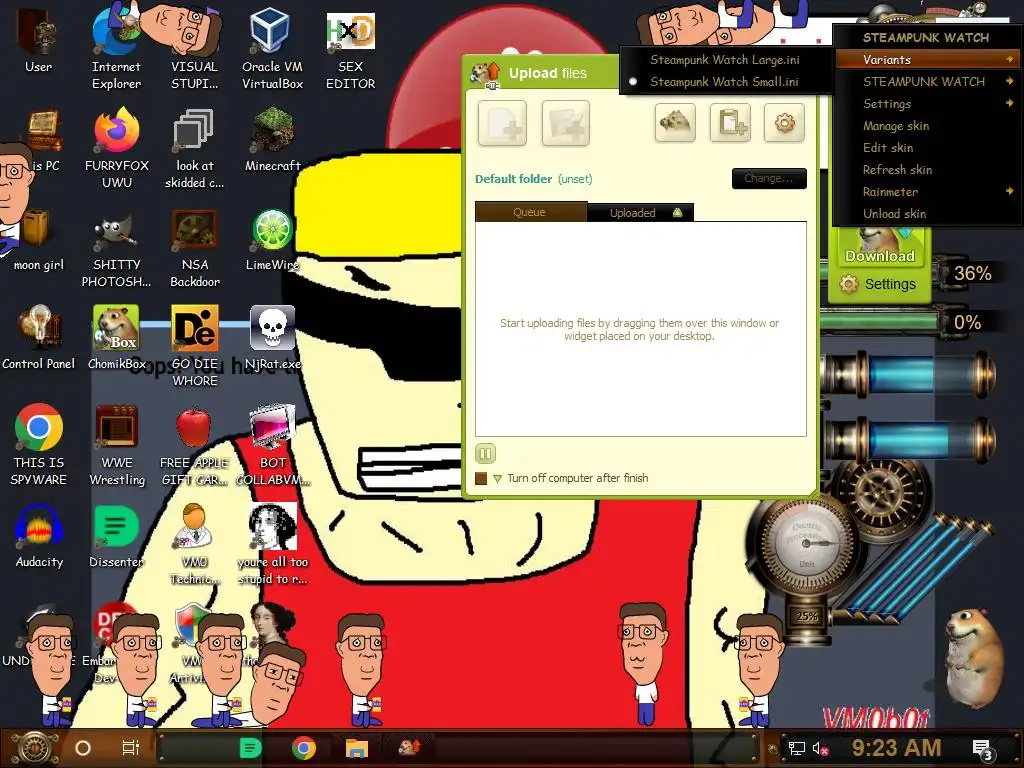Open the WWE Wrestling desktop icon
The width and height of the screenshot is (1024, 768).
point(117,444)
